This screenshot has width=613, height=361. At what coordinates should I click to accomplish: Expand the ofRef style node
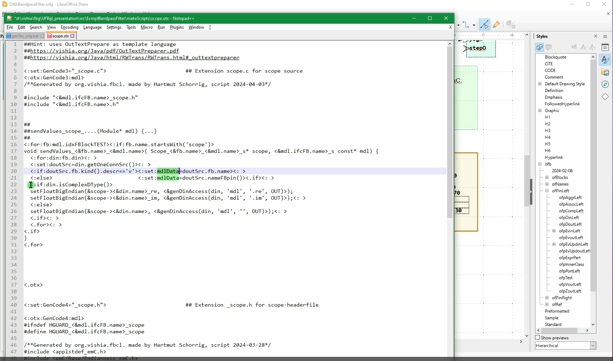tap(547, 304)
